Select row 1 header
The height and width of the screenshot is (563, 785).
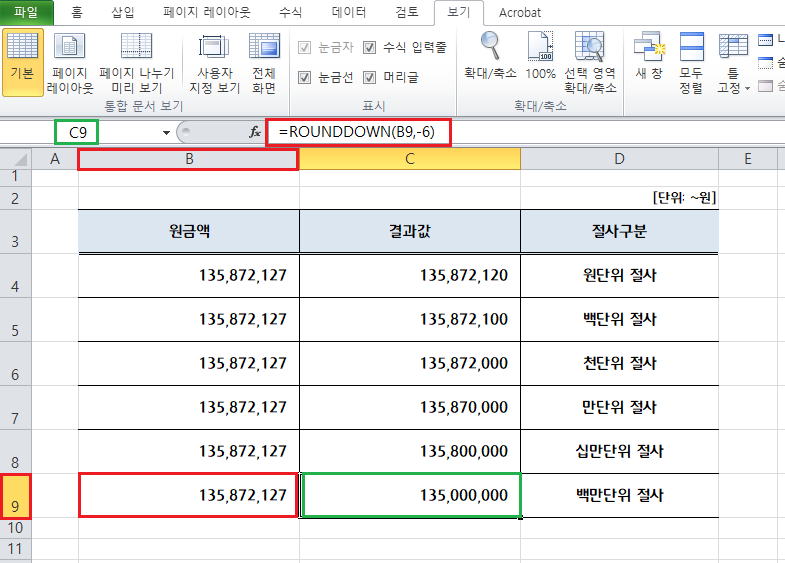15,177
